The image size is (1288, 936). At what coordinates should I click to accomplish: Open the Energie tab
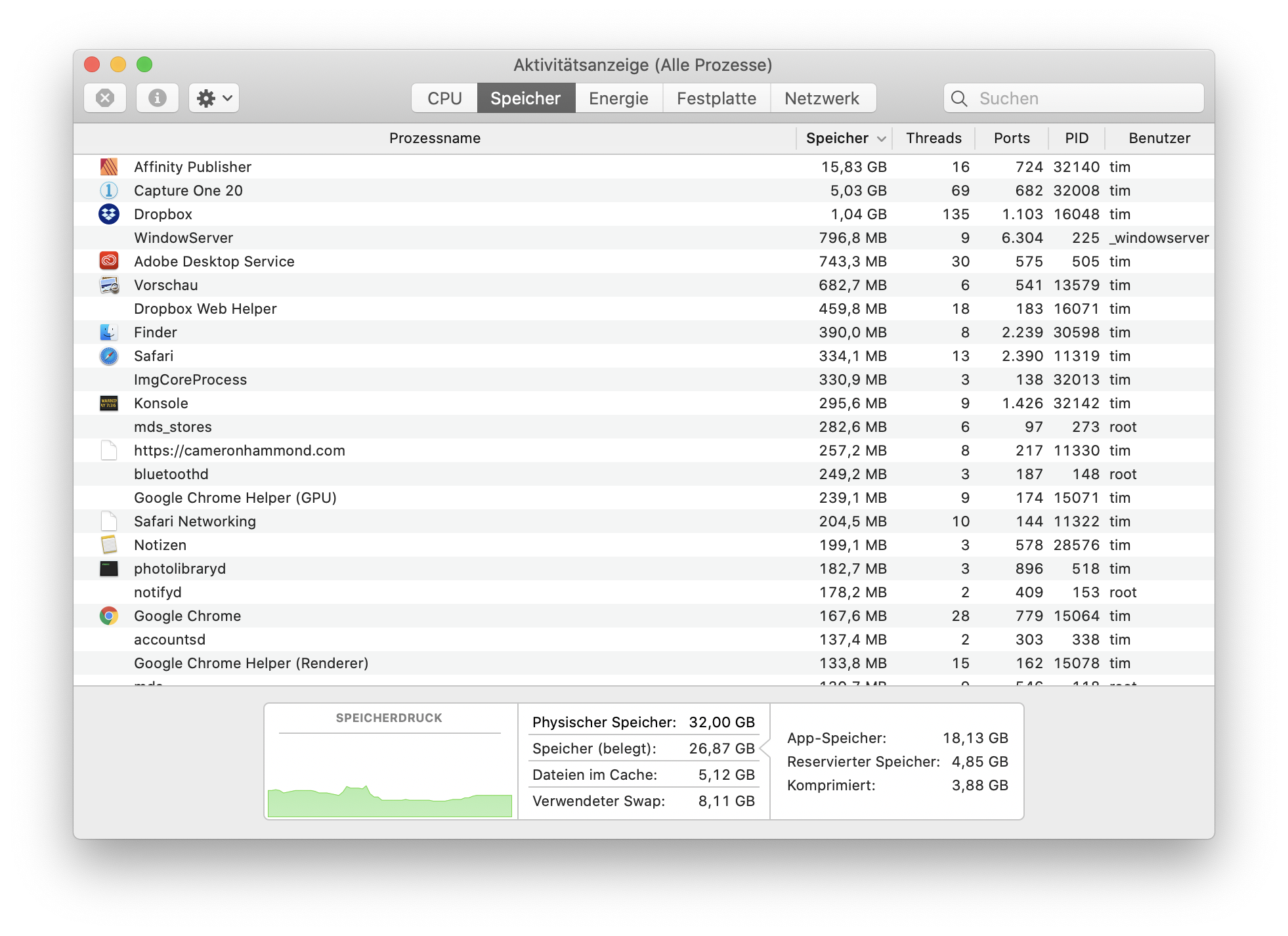click(x=618, y=98)
